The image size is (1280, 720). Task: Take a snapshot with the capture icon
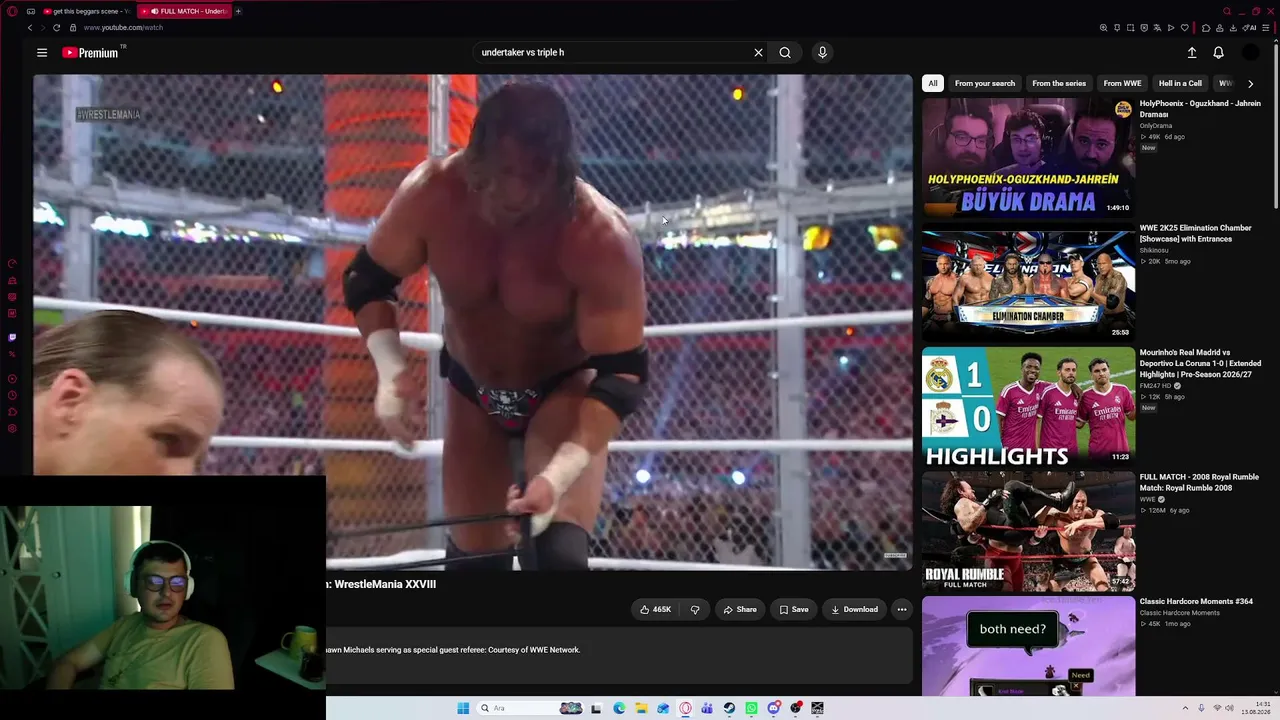1130,28
